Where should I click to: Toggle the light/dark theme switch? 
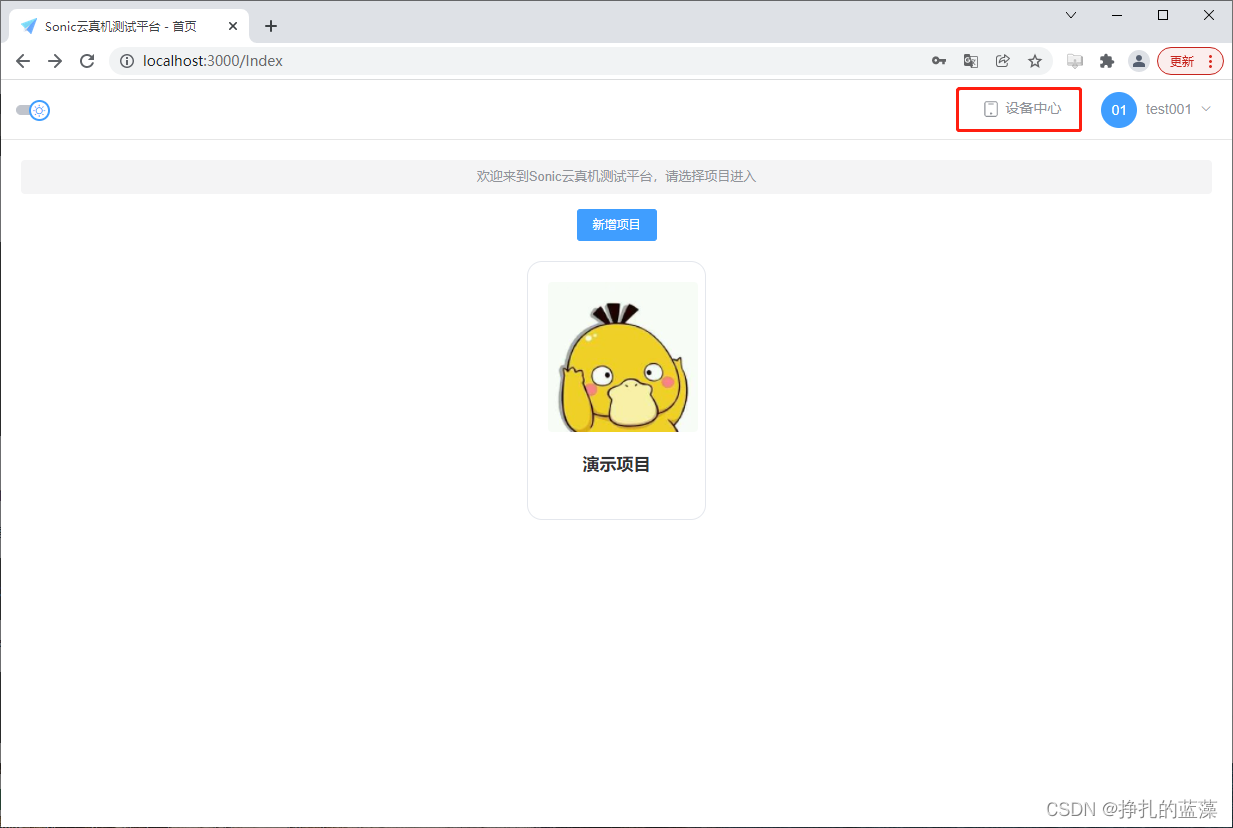(33, 110)
